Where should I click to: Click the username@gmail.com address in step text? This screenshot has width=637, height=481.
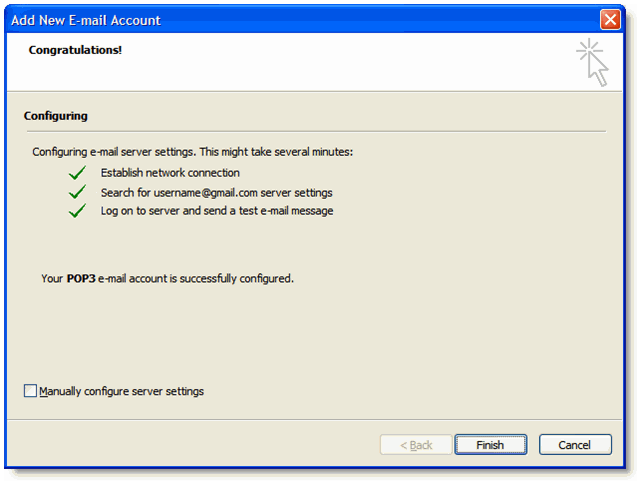tap(206, 193)
